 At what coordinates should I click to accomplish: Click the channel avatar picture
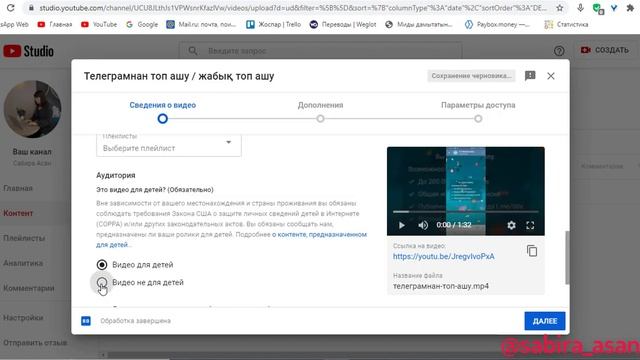33,109
